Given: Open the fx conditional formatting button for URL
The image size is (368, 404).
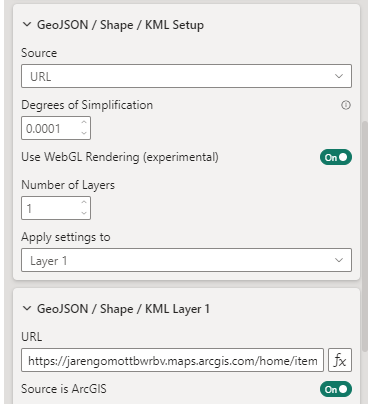Looking at the screenshot, I should 340,360.
